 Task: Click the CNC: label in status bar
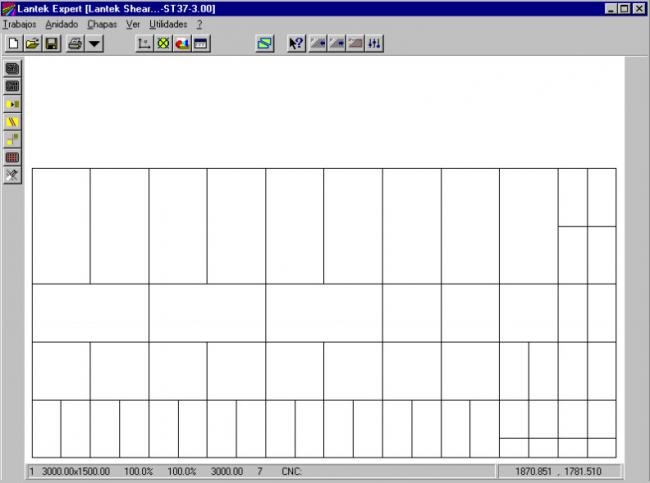tap(291, 471)
